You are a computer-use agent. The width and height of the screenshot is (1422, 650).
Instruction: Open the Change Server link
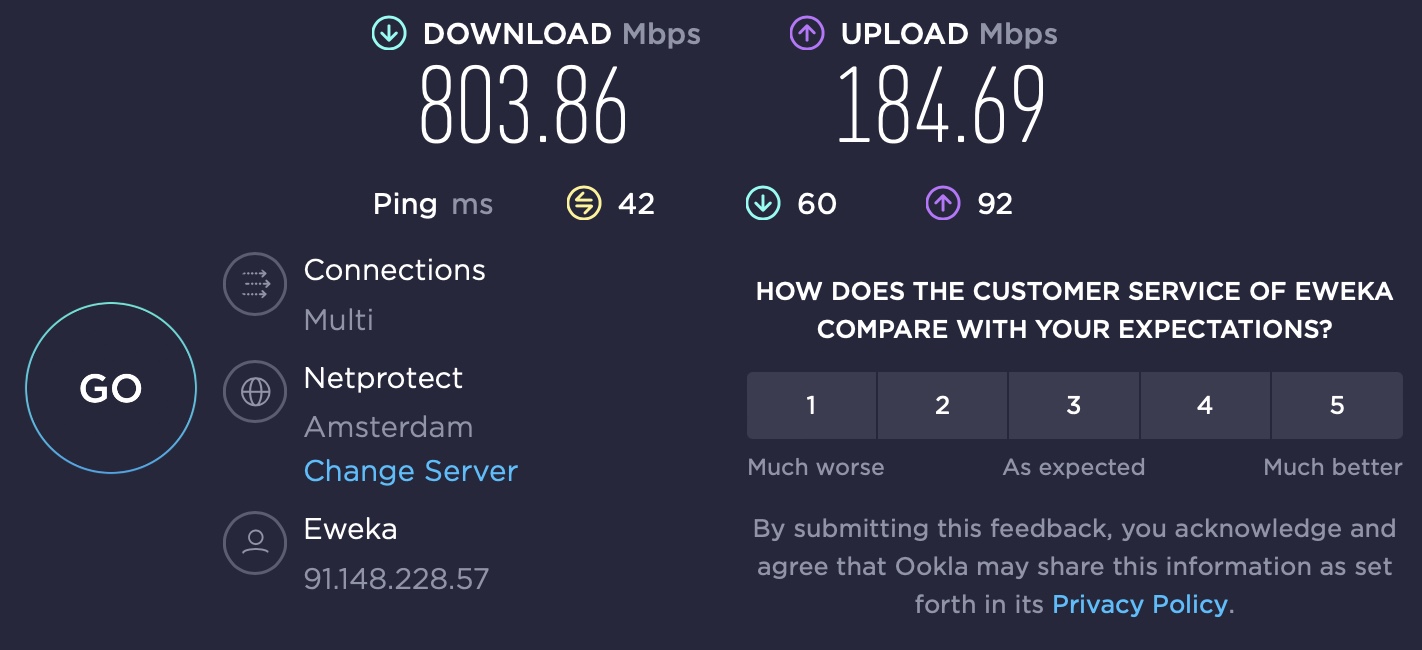tap(411, 471)
